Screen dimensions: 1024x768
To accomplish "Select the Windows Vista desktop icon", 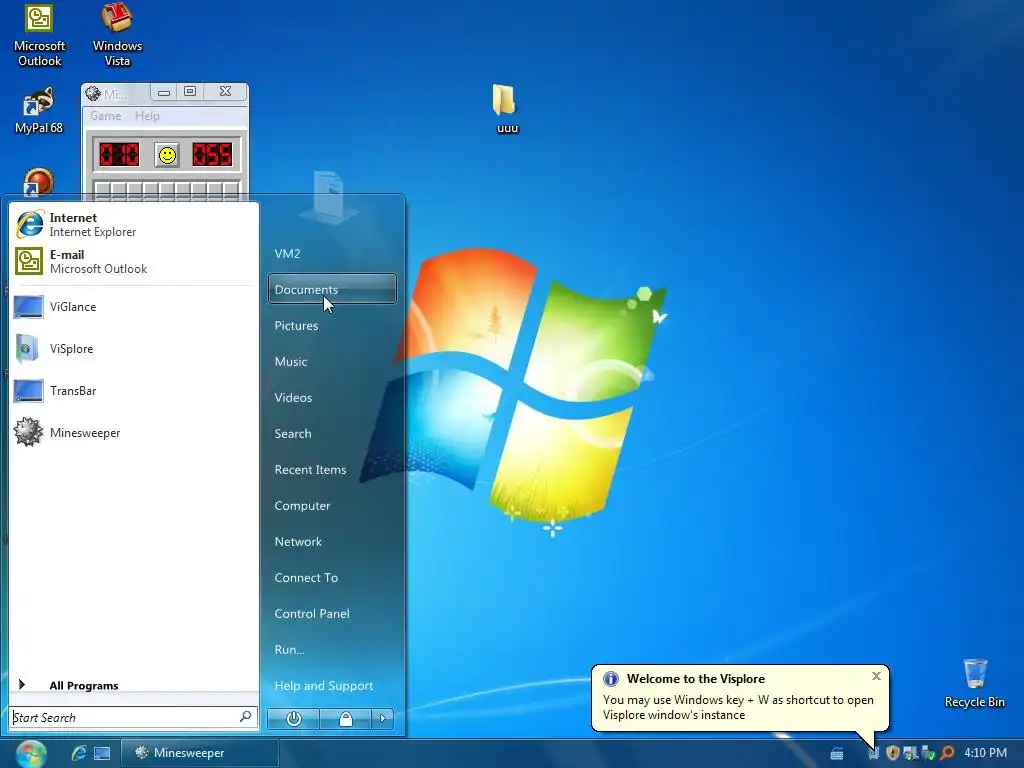I will 117,35.
